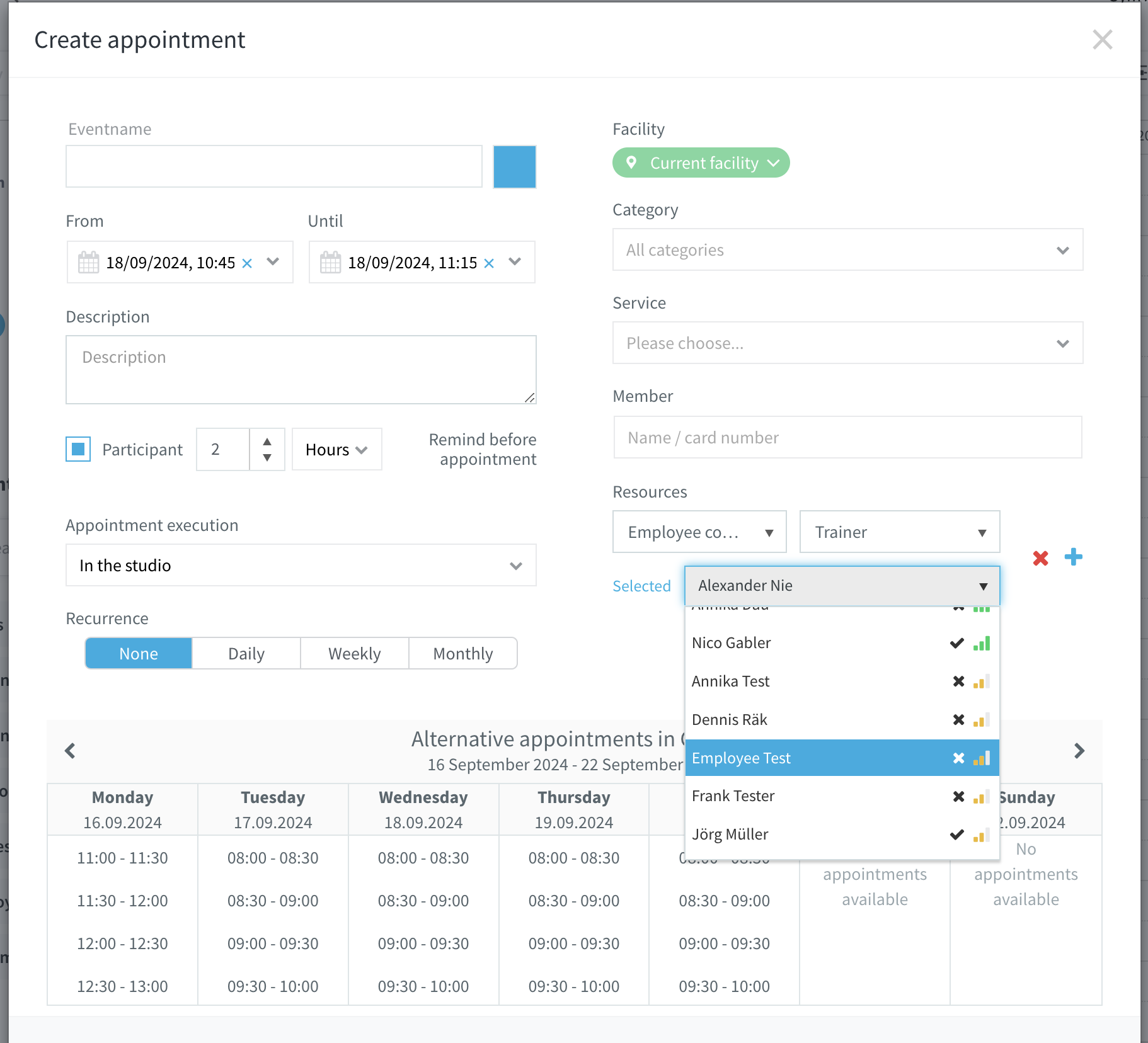This screenshot has height=1043, width=1148.
Task: Click Dennis Räk's workload bars icon
Action: (x=982, y=719)
